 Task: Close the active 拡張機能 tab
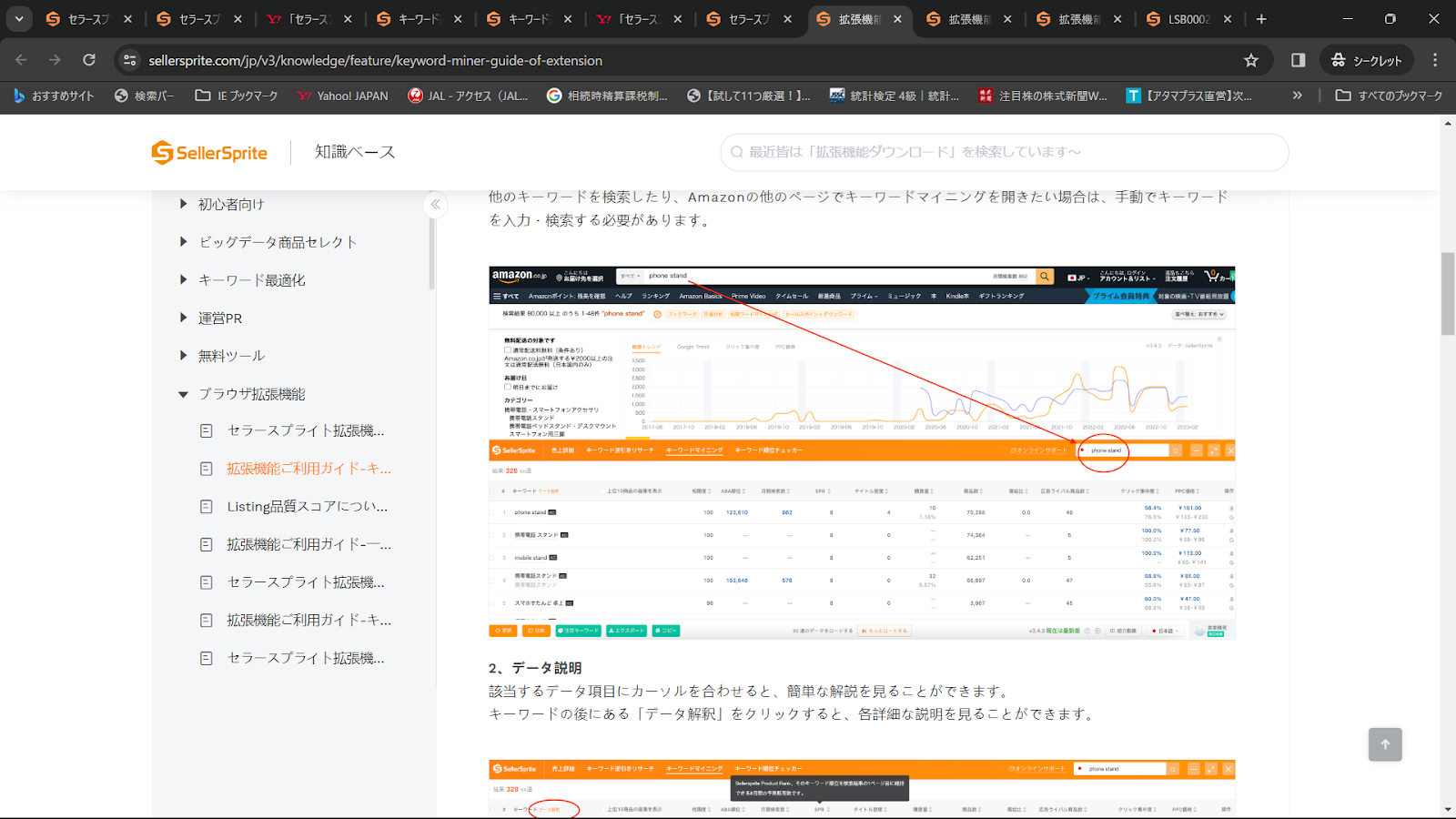[x=897, y=19]
